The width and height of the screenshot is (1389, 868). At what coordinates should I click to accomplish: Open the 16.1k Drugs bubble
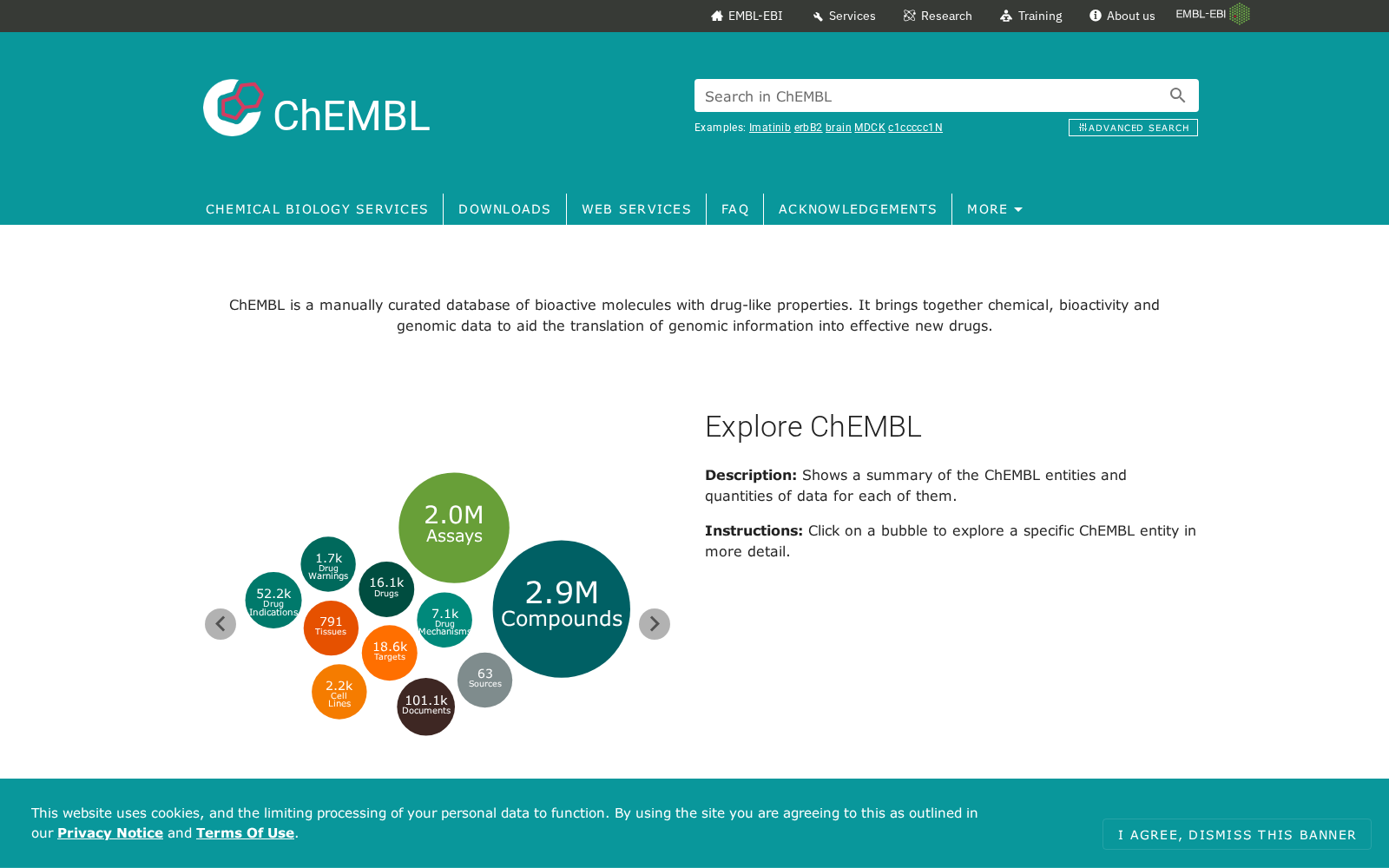[x=386, y=589]
